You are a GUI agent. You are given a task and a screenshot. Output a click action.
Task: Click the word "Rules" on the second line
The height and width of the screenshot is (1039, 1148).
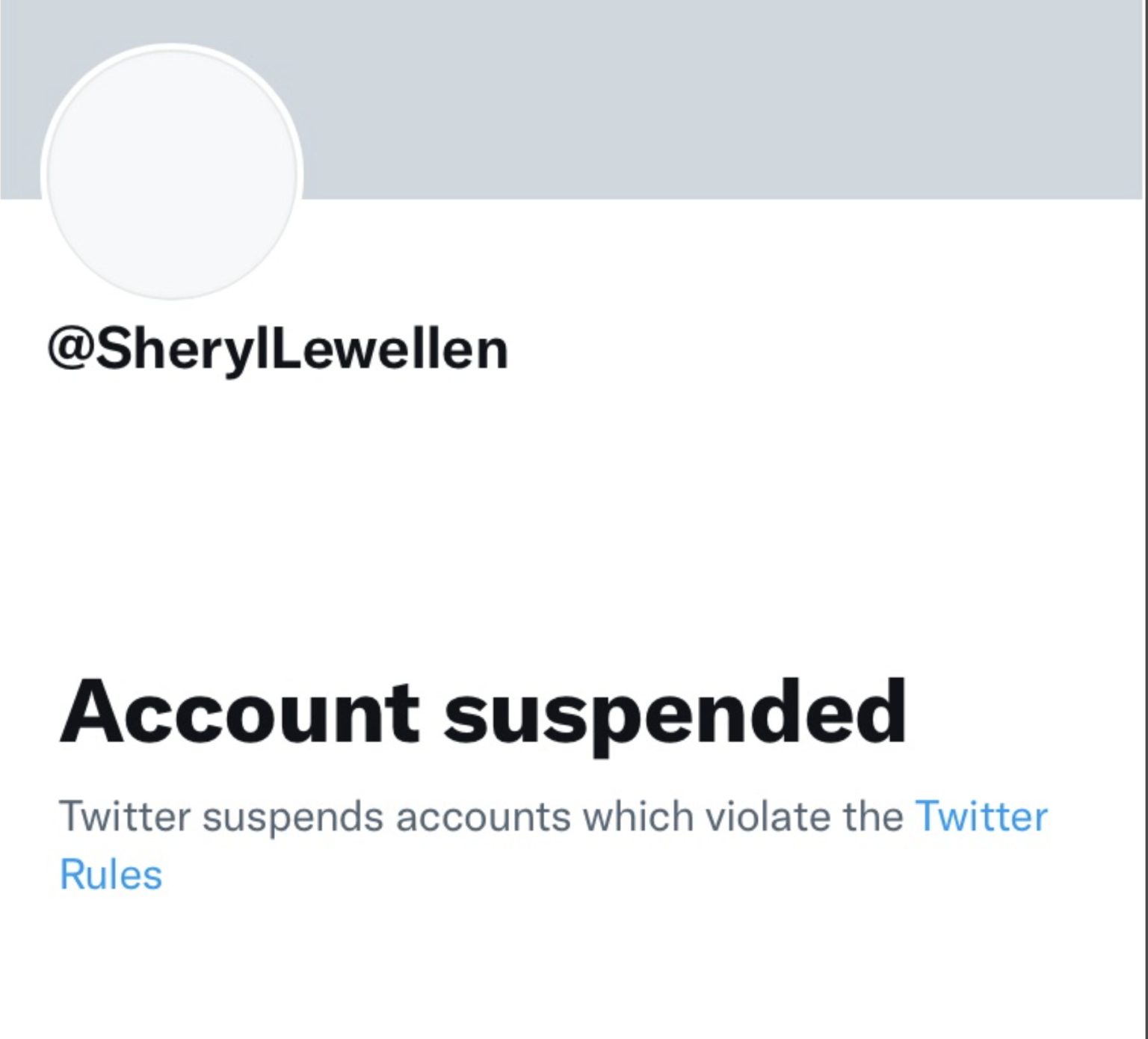[111, 875]
